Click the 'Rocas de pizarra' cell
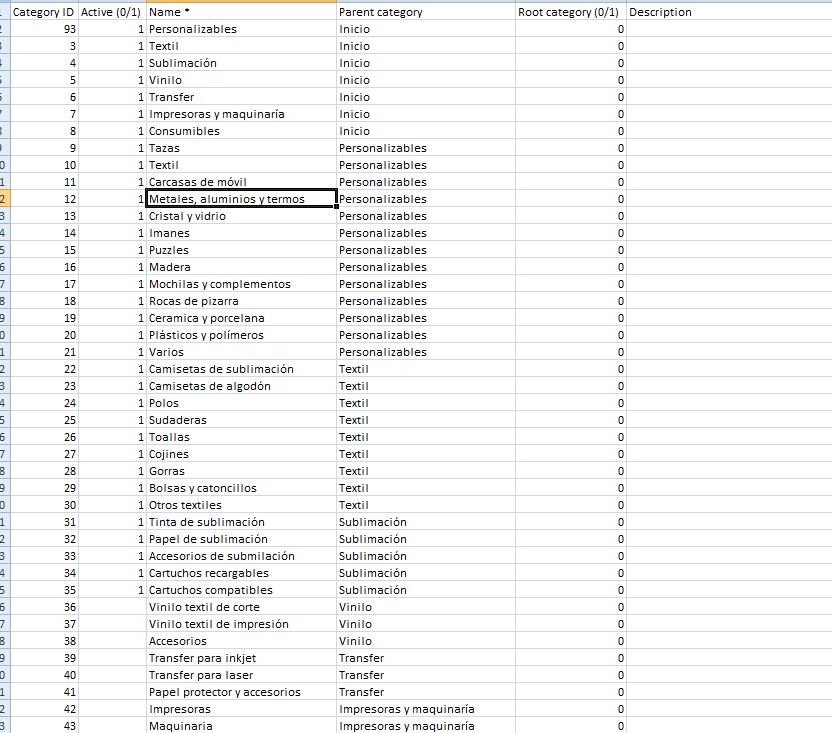The image size is (832, 733). (241, 300)
